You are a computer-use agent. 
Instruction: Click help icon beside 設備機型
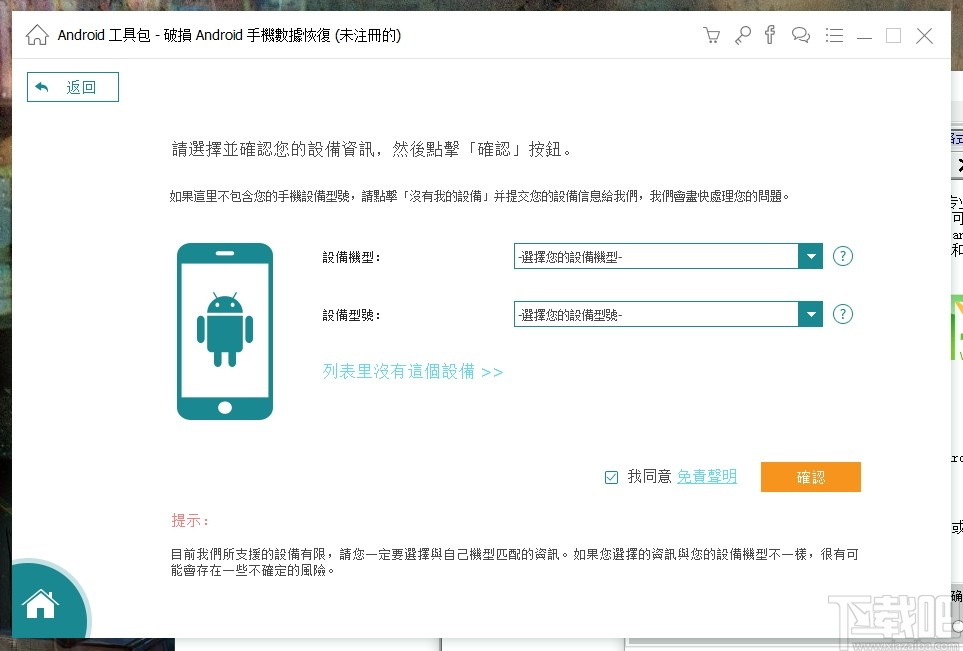(x=843, y=256)
